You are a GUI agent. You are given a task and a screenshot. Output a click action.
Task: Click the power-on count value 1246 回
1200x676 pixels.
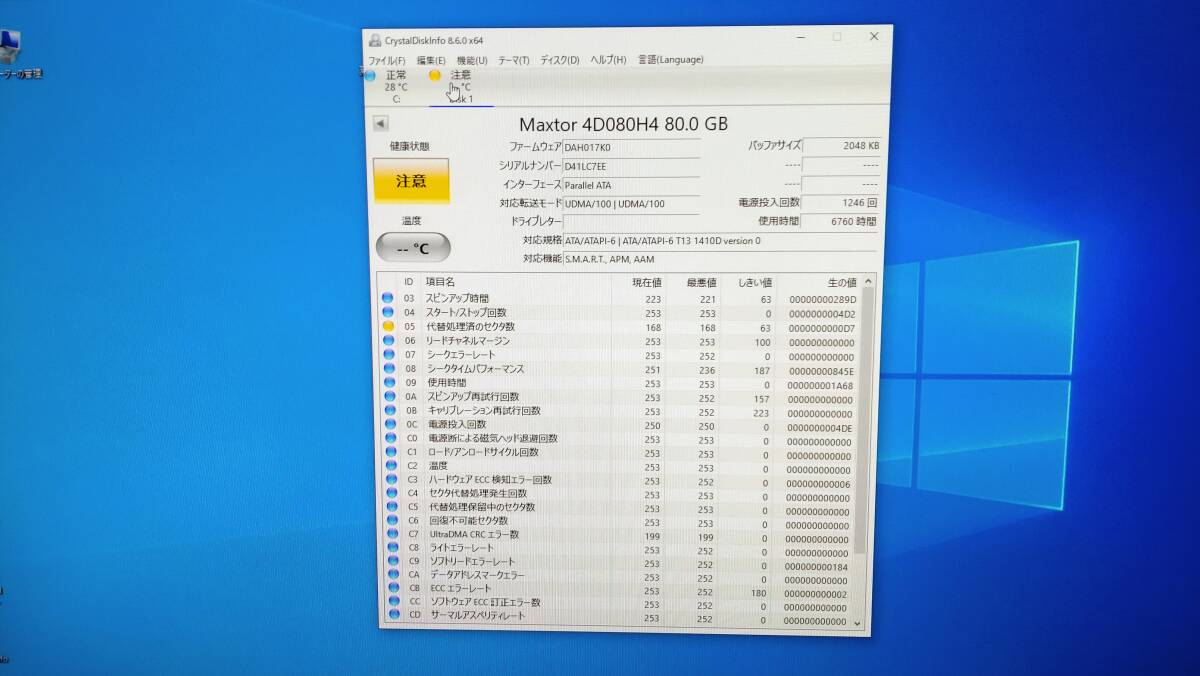(x=841, y=203)
